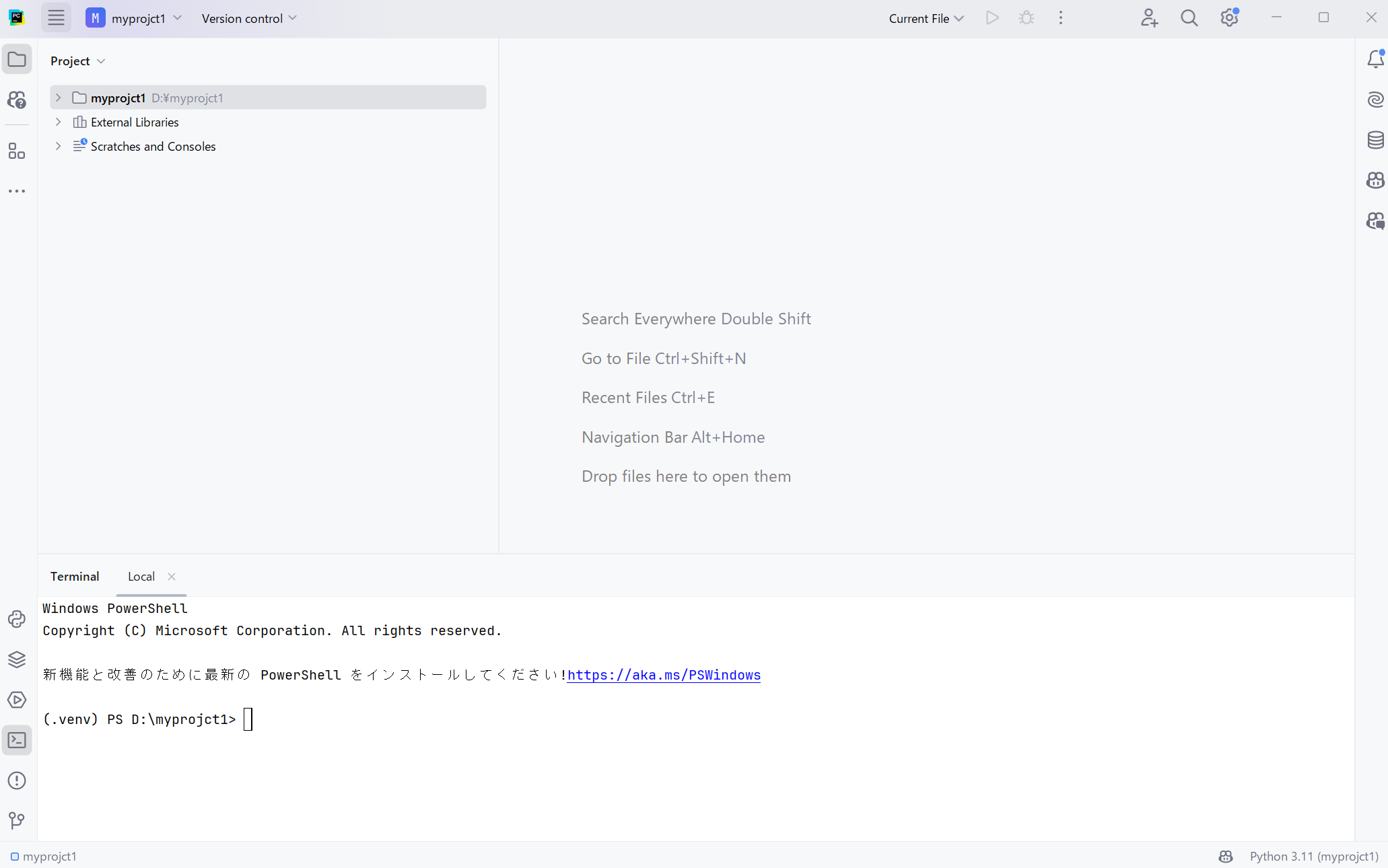Open the Python Packages panel

click(x=16, y=659)
